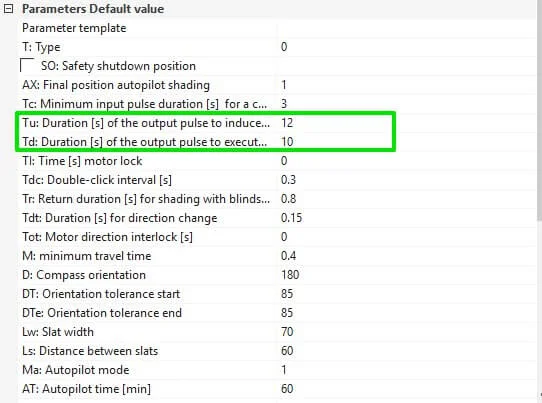Edit Tu output pulse duration value 12

click(287, 123)
